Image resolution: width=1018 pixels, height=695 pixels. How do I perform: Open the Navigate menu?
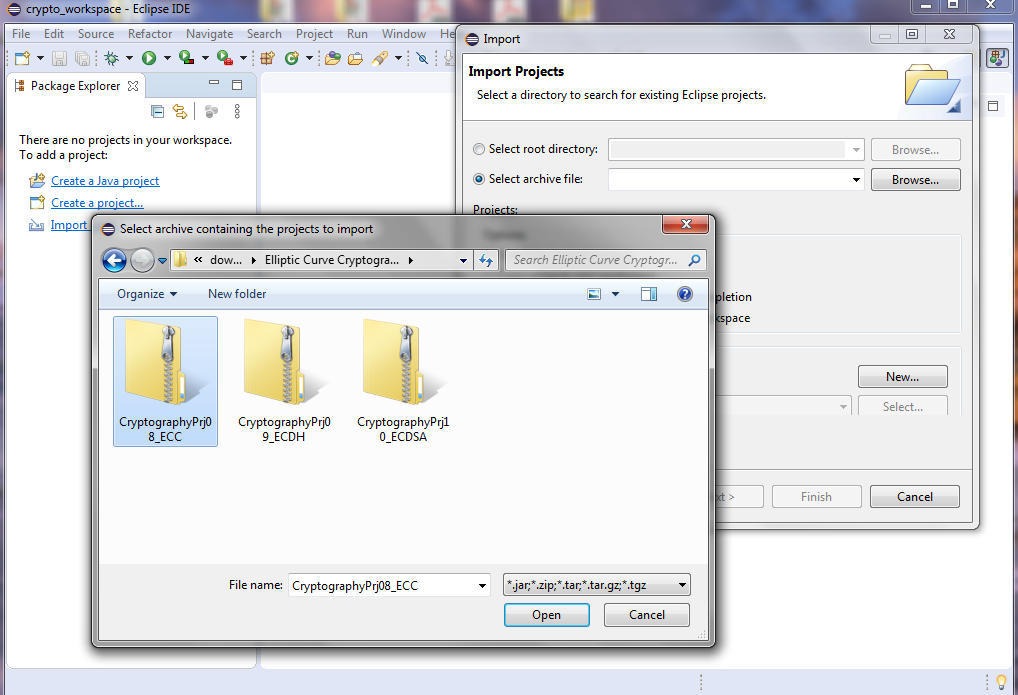click(209, 33)
